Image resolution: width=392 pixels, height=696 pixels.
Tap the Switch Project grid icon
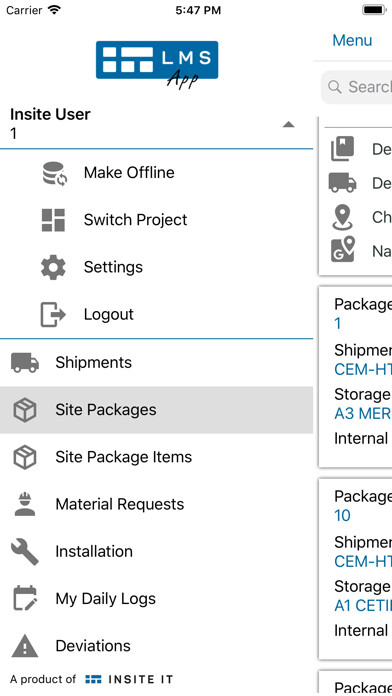point(53,220)
